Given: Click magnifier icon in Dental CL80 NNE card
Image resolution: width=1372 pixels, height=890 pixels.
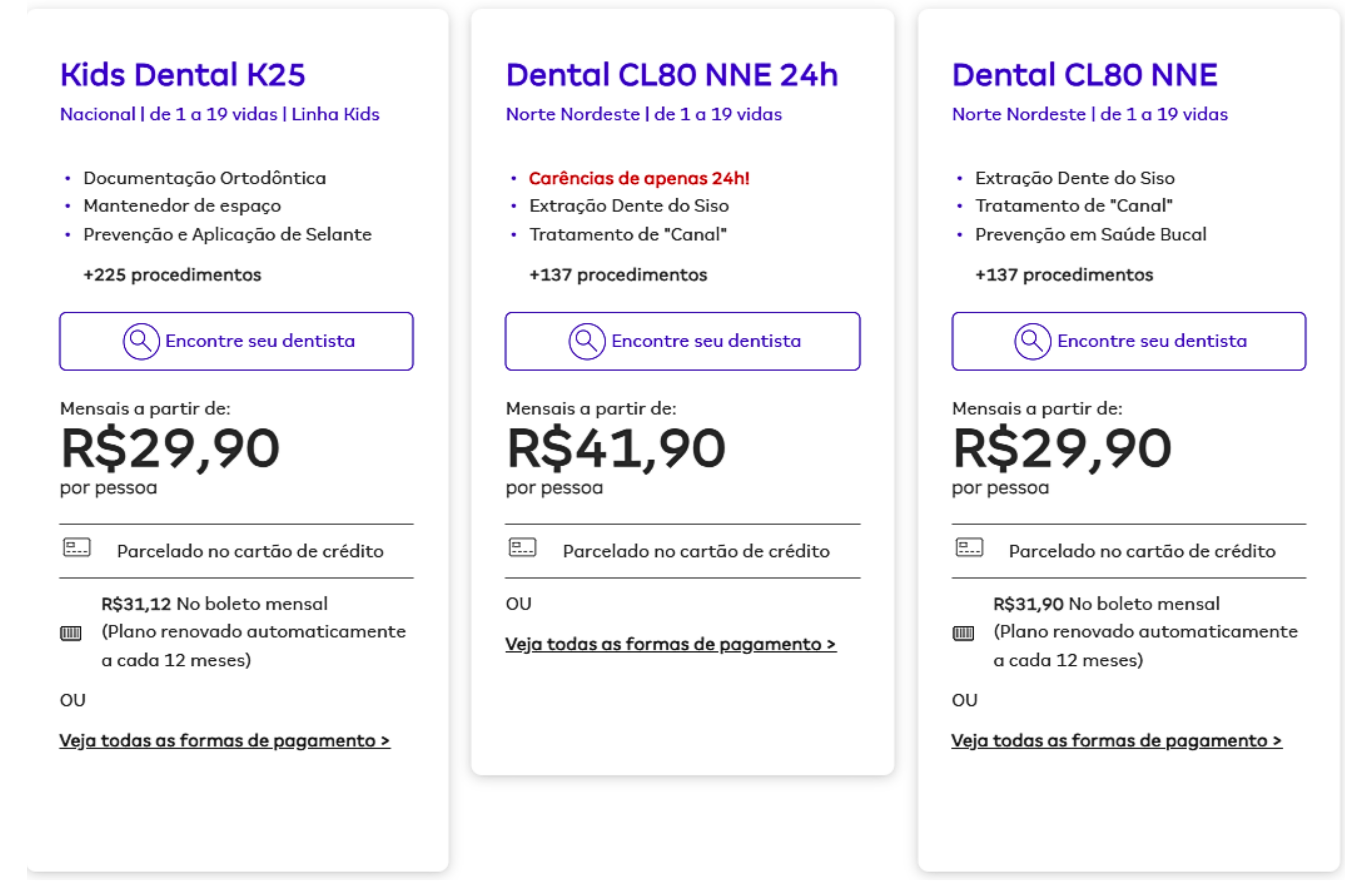Looking at the screenshot, I should coord(1032,342).
